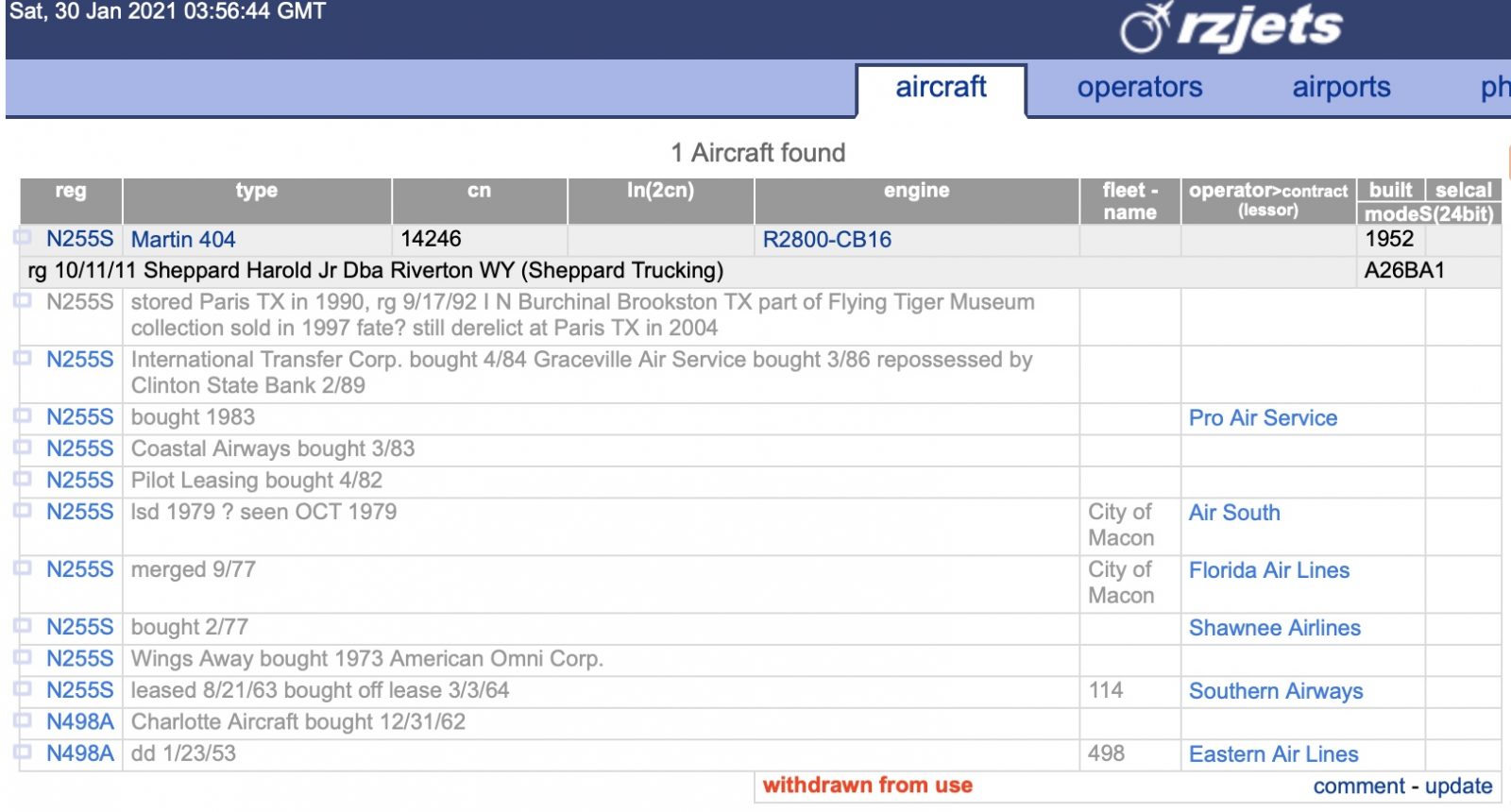Click the 'withdrawn from use' status text
Image resolution: width=1511 pixels, height=812 pixels.
868,786
